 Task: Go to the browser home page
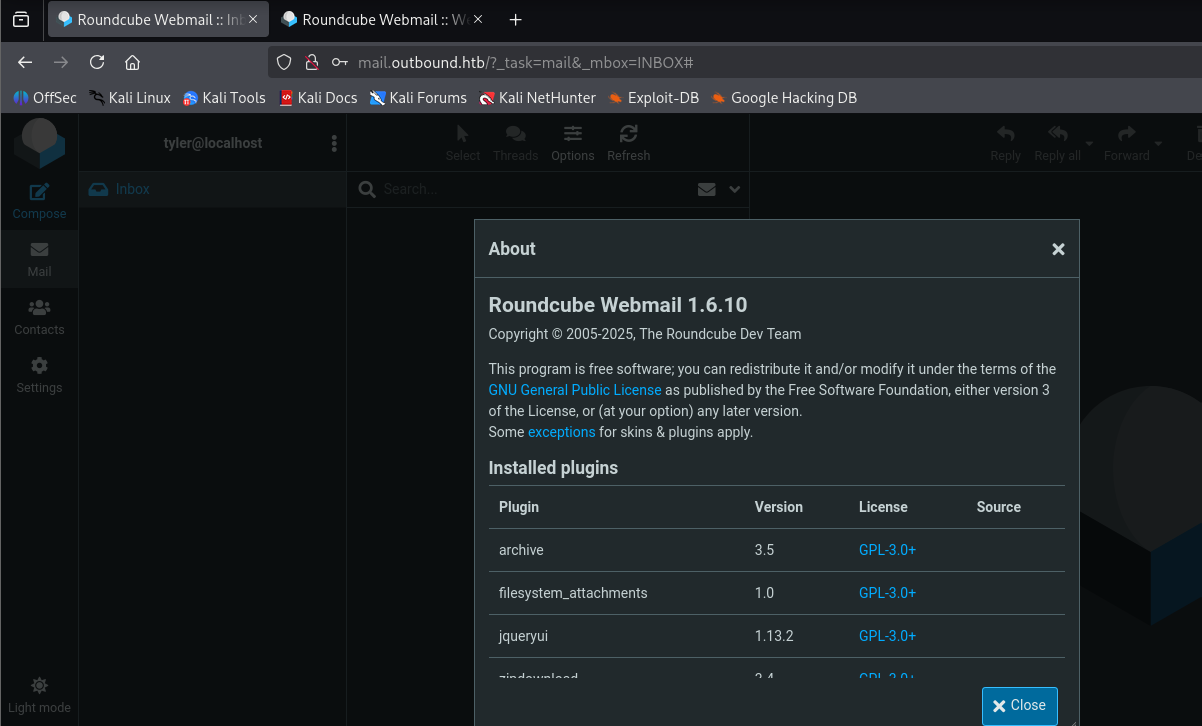tap(132, 62)
